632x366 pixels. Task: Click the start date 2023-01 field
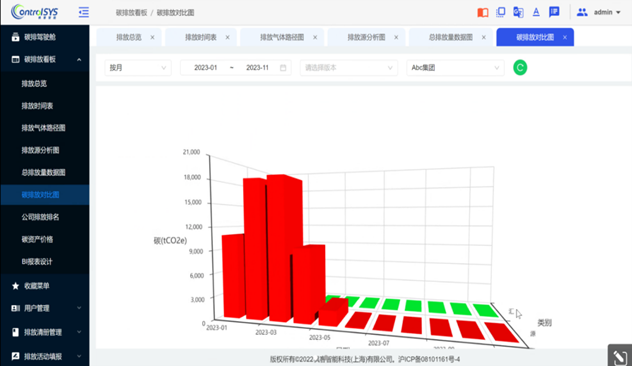click(x=206, y=68)
